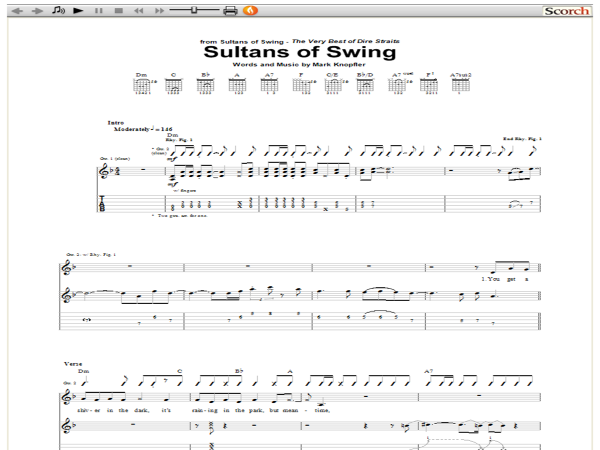
Task: Click the "End Rhy. Fig. 1" marking
Action: (x=522, y=139)
